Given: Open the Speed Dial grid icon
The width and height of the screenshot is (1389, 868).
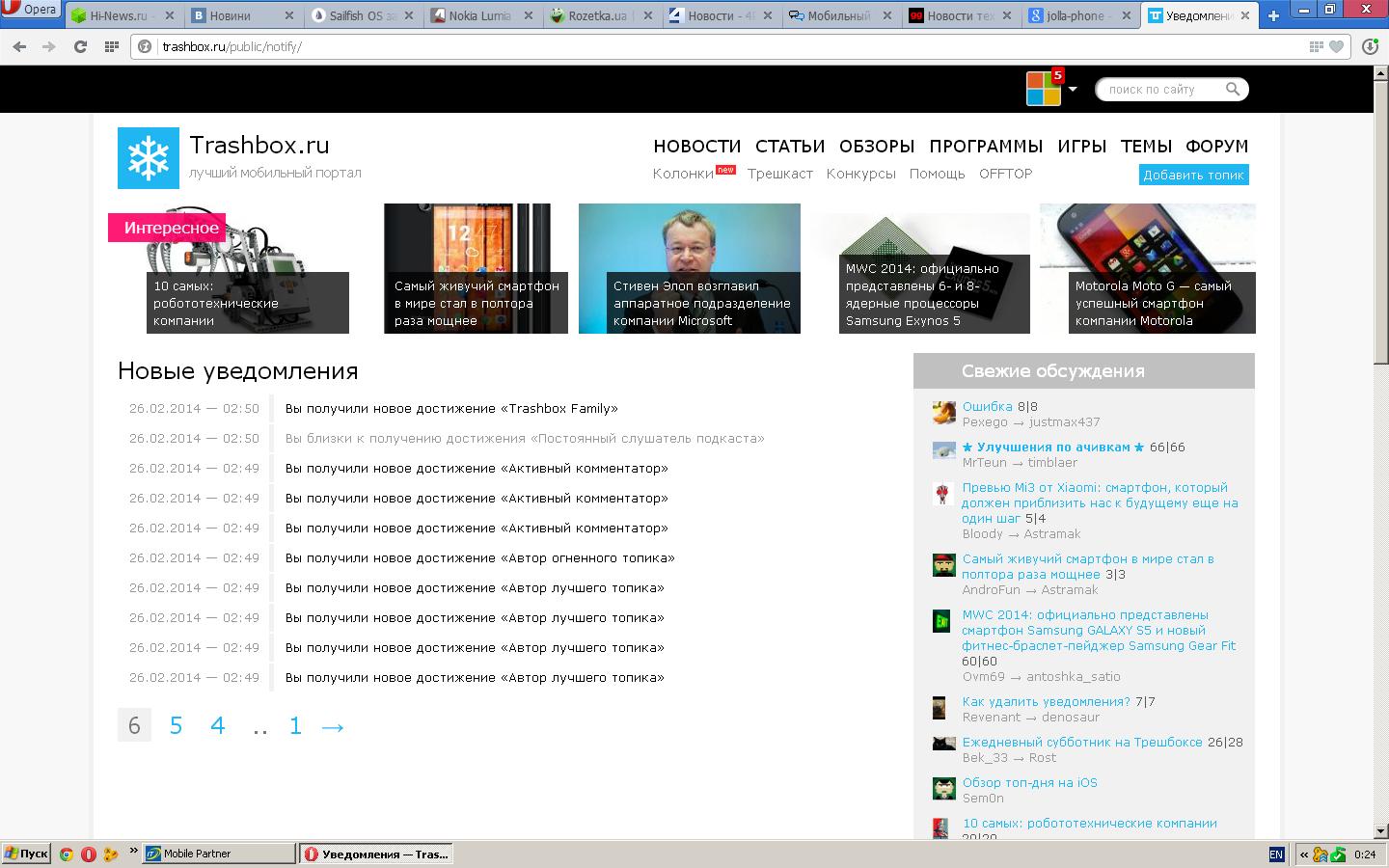Looking at the screenshot, I should 111,46.
